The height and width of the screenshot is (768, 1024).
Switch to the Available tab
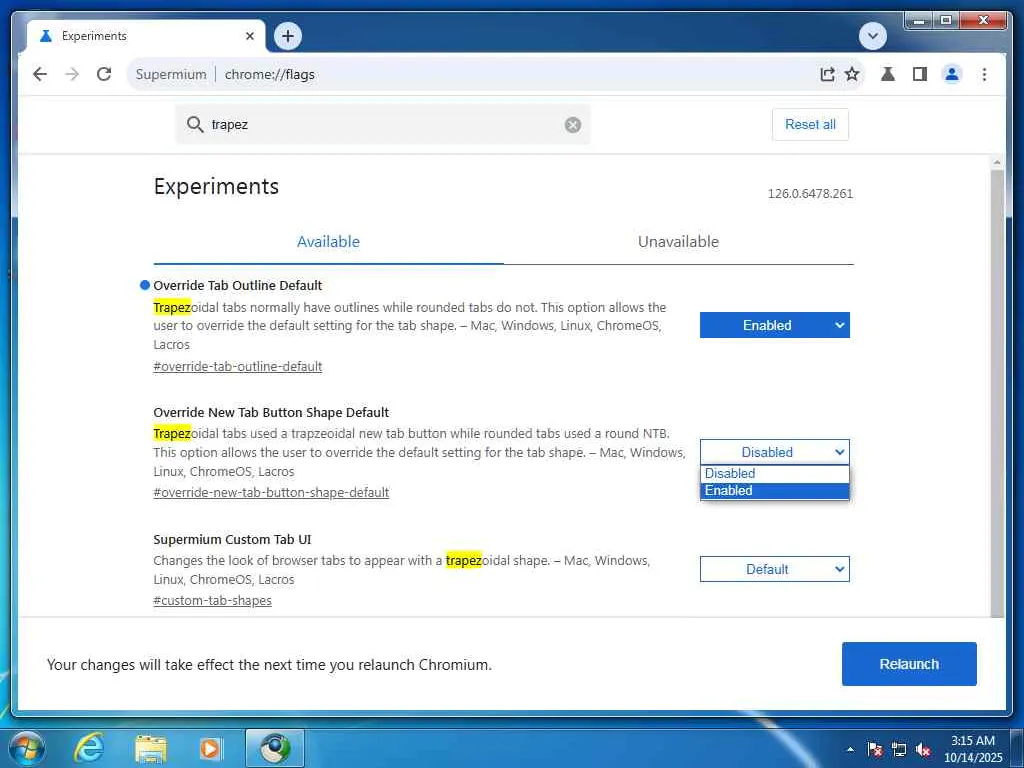click(x=328, y=242)
